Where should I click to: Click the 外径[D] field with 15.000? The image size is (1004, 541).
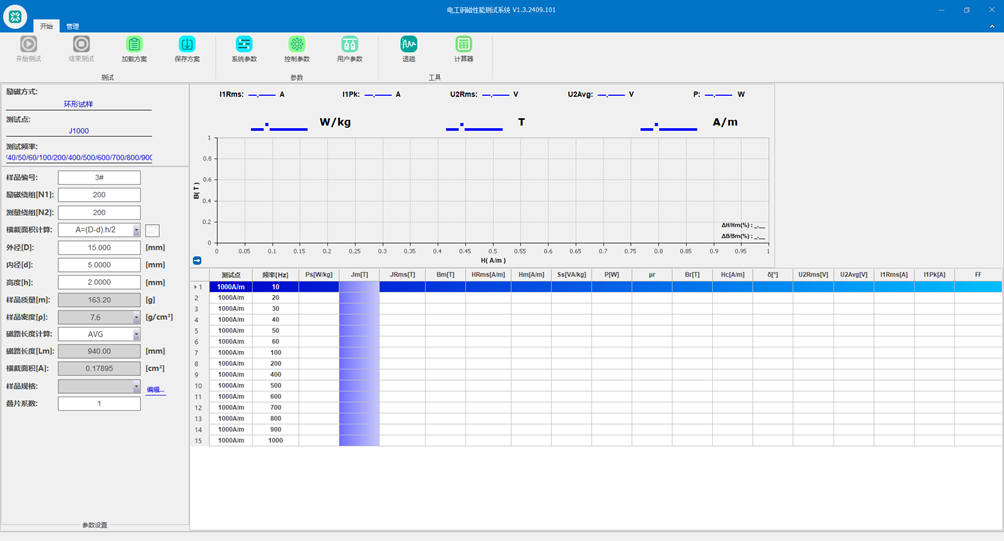99,248
